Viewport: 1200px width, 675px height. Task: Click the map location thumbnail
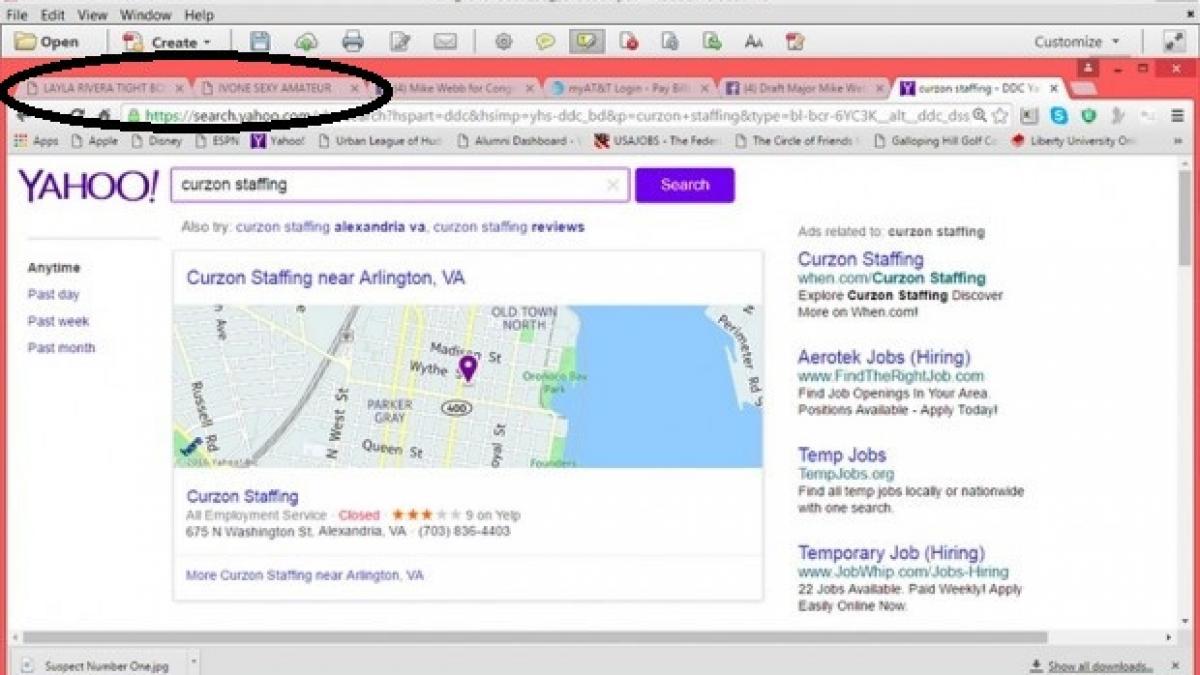coord(467,386)
